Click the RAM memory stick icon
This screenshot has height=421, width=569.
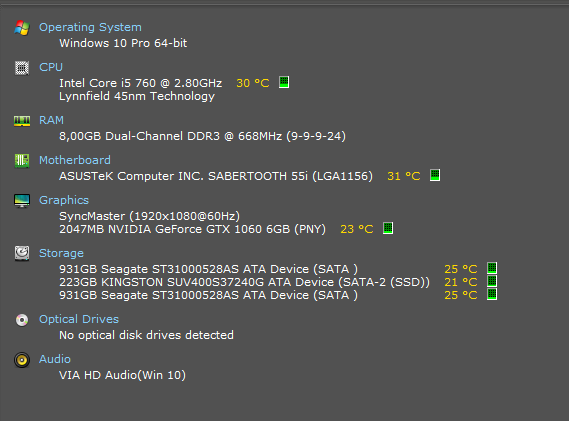tap(22, 121)
